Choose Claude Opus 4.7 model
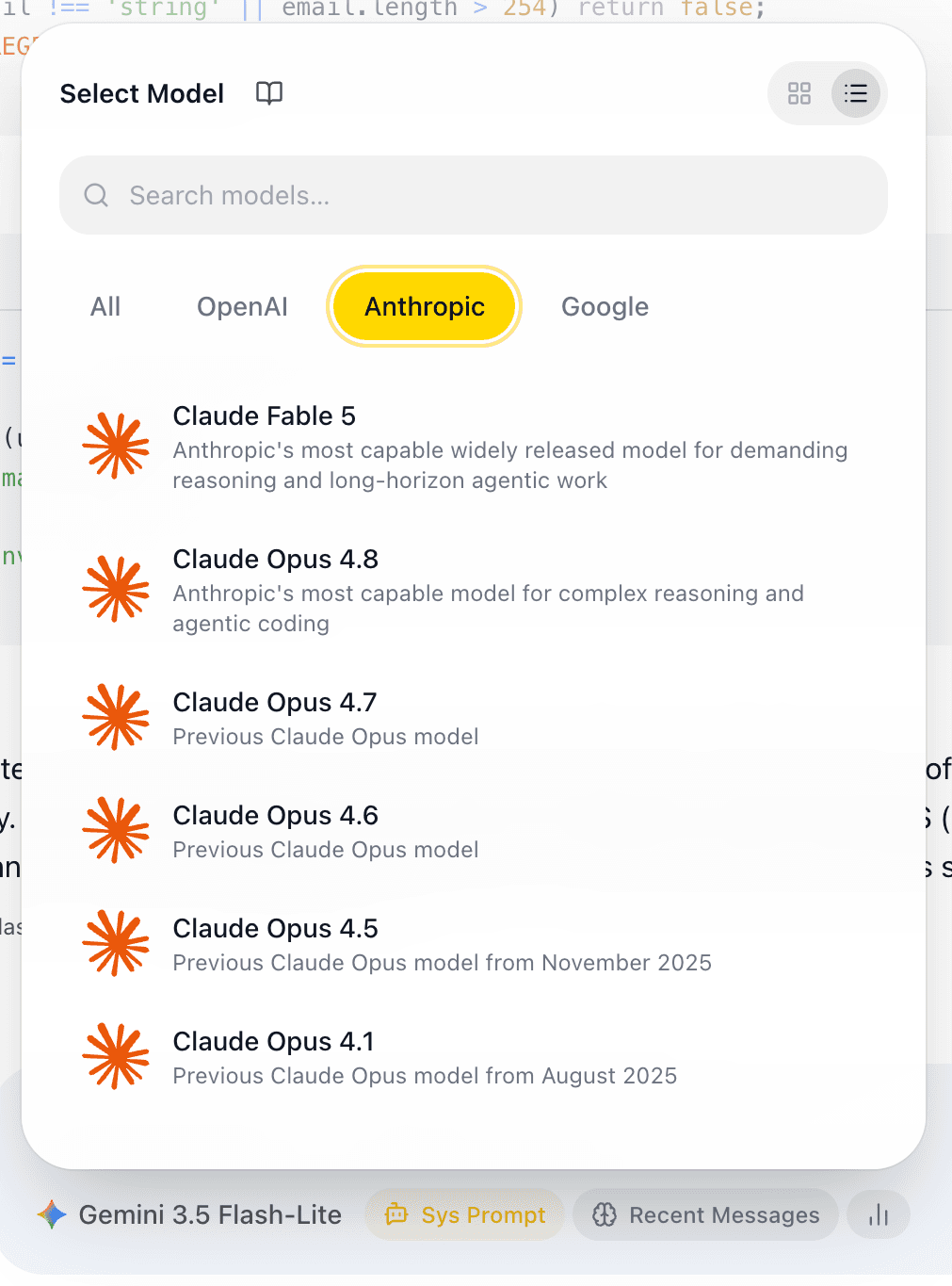952x1286 pixels. coord(474,719)
